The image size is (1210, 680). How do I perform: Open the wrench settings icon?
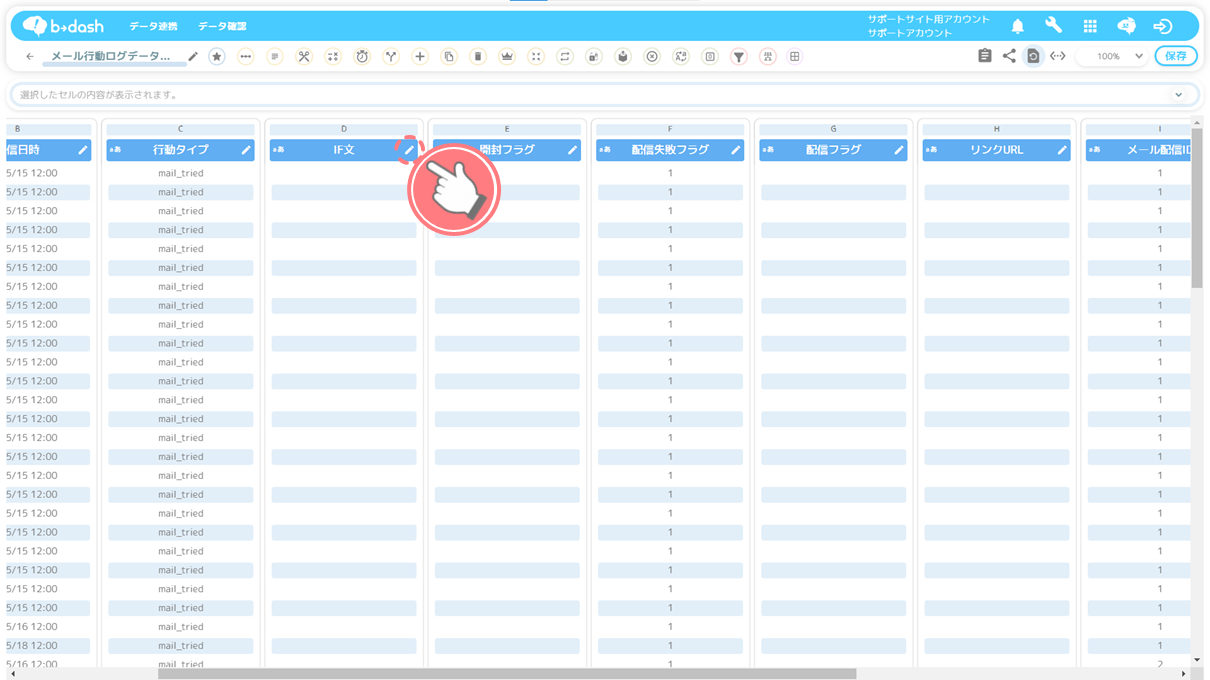(1054, 26)
